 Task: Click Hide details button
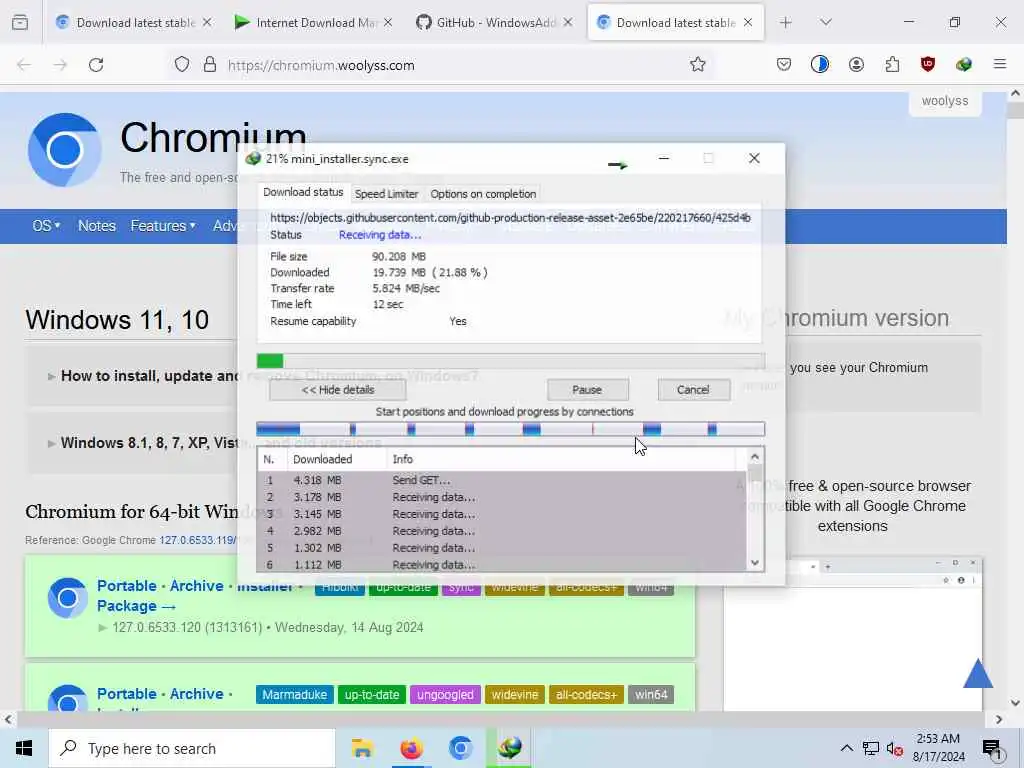338,390
